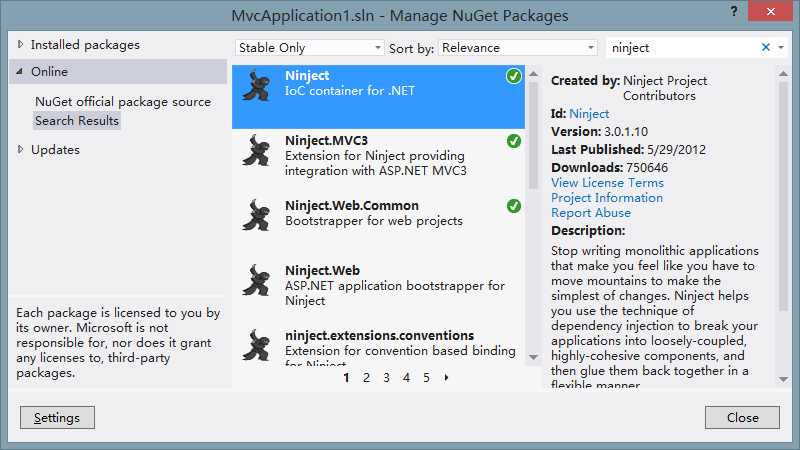Select the Installed packages category
Viewport: 800px width, 450px height.
tap(85, 45)
